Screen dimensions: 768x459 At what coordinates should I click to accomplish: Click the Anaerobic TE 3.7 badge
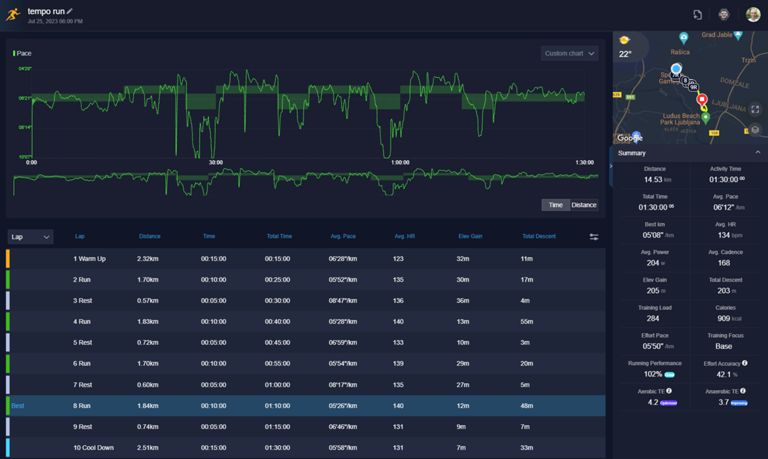click(739, 403)
